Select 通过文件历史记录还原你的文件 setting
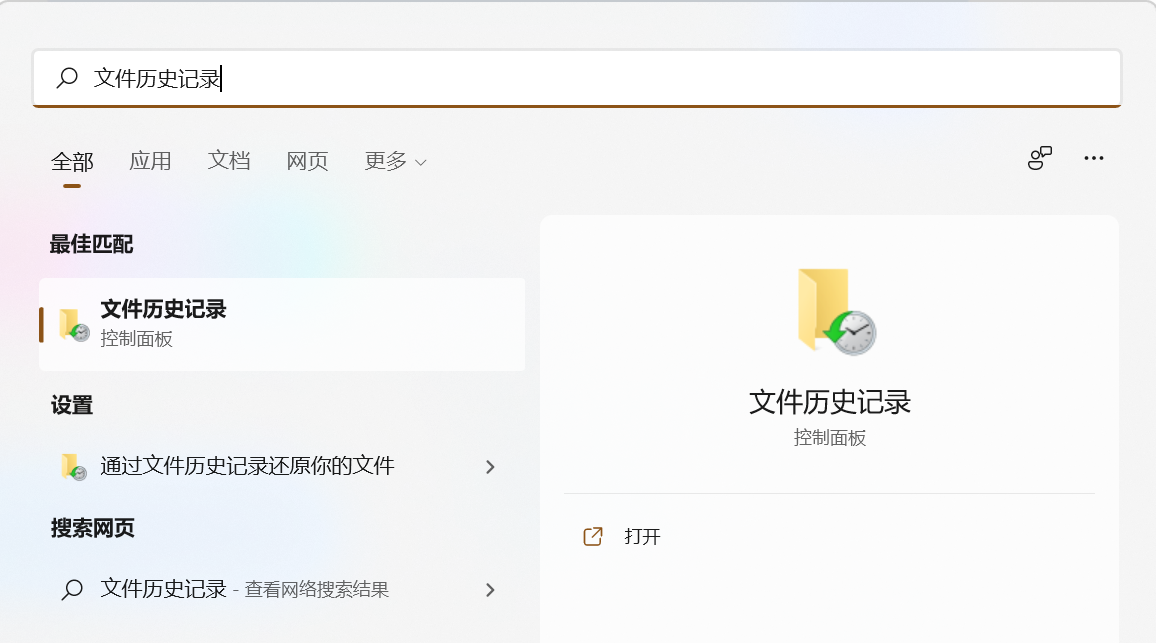1156x643 pixels. pyautogui.click(x=282, y=466)
